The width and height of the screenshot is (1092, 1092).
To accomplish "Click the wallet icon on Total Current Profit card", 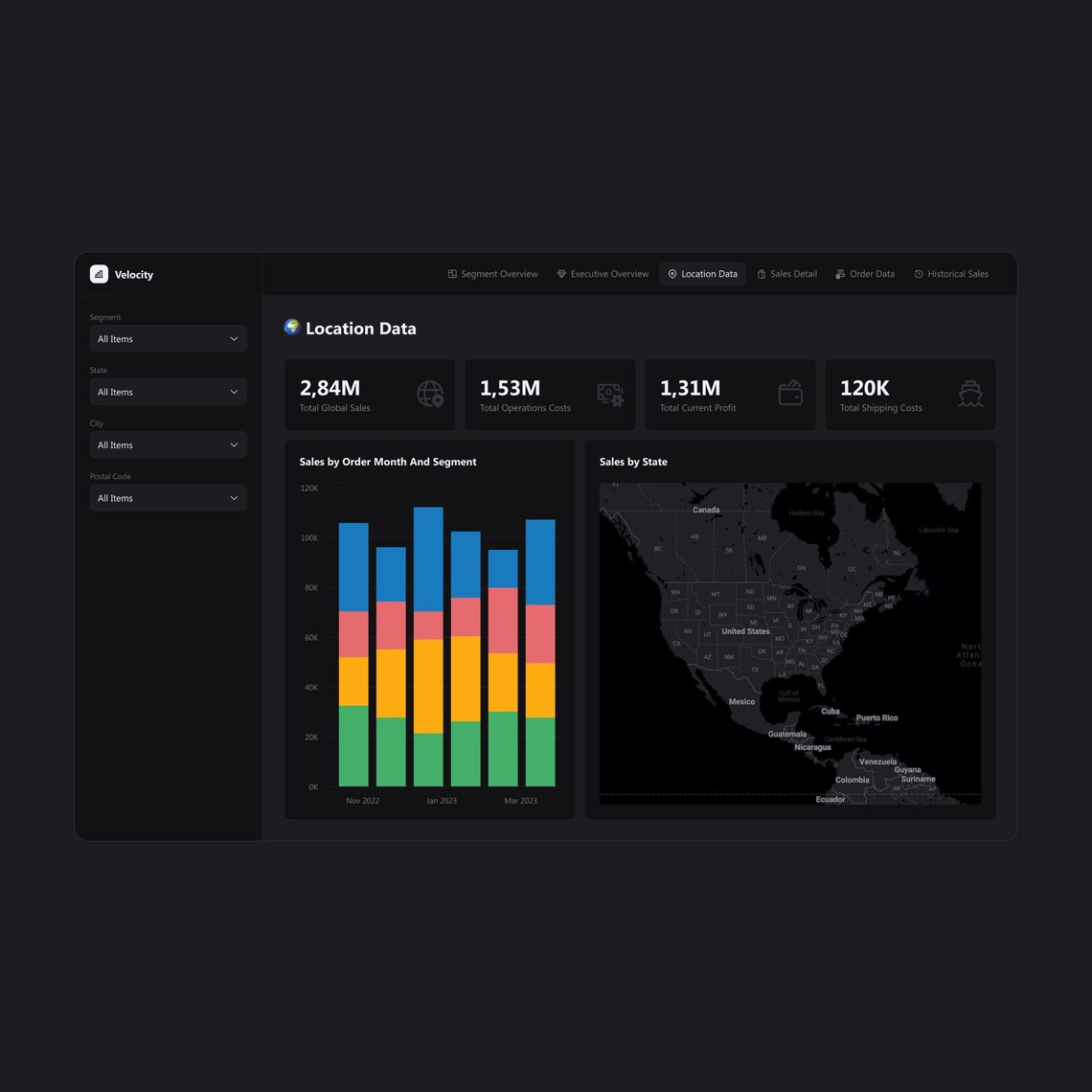I will pos(789,394).
